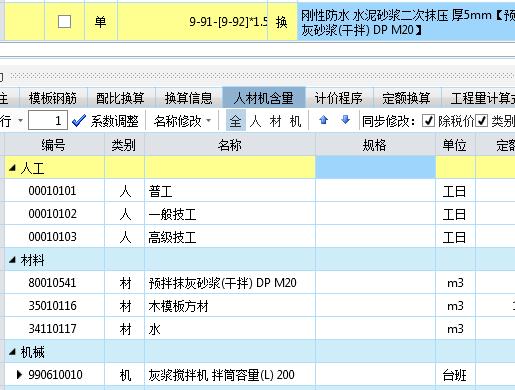
Task: Switch to the 模板钢筋 tab
Action: (x=53, y=98)
